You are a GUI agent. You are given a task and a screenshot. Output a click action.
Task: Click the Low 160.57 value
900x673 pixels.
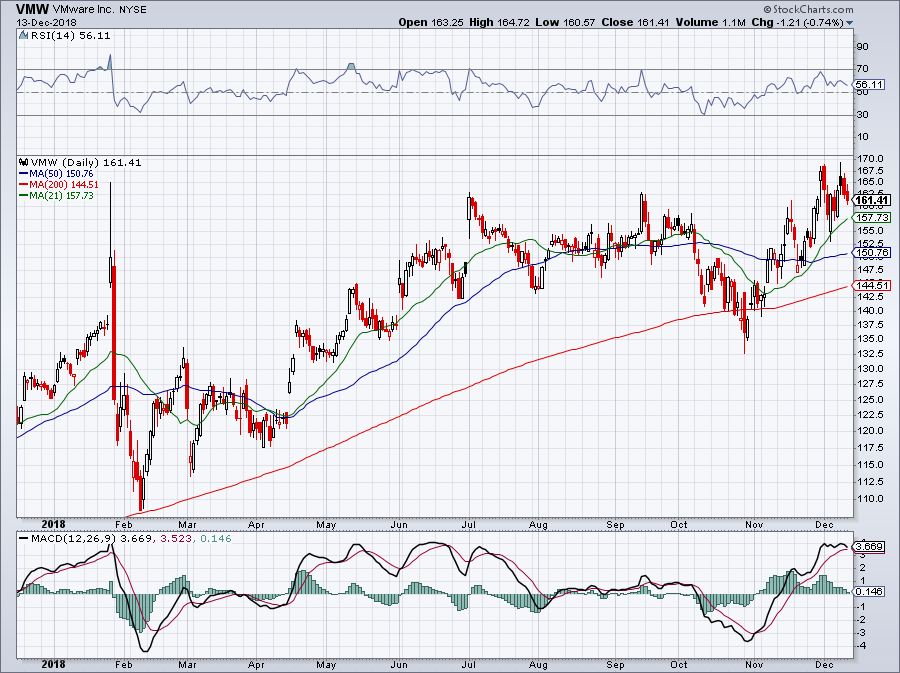coord(565,22)
